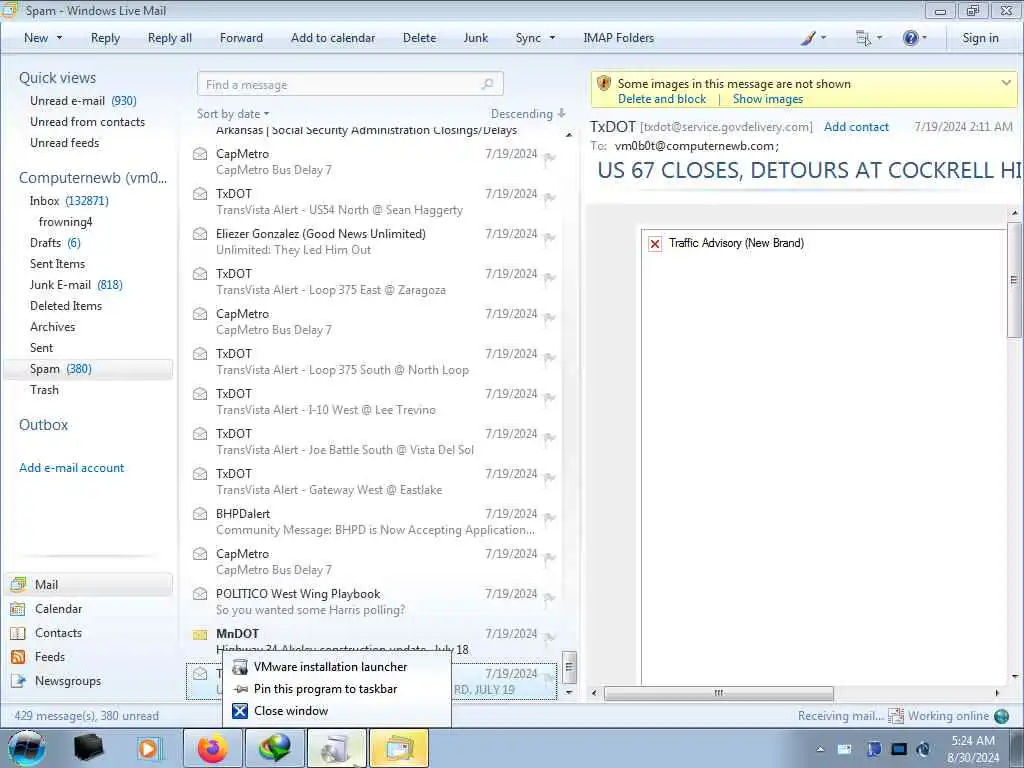Flag TxDOT Joe Battle South message
The height and width of the screenshot is (768, 1024).
point(550,438)
